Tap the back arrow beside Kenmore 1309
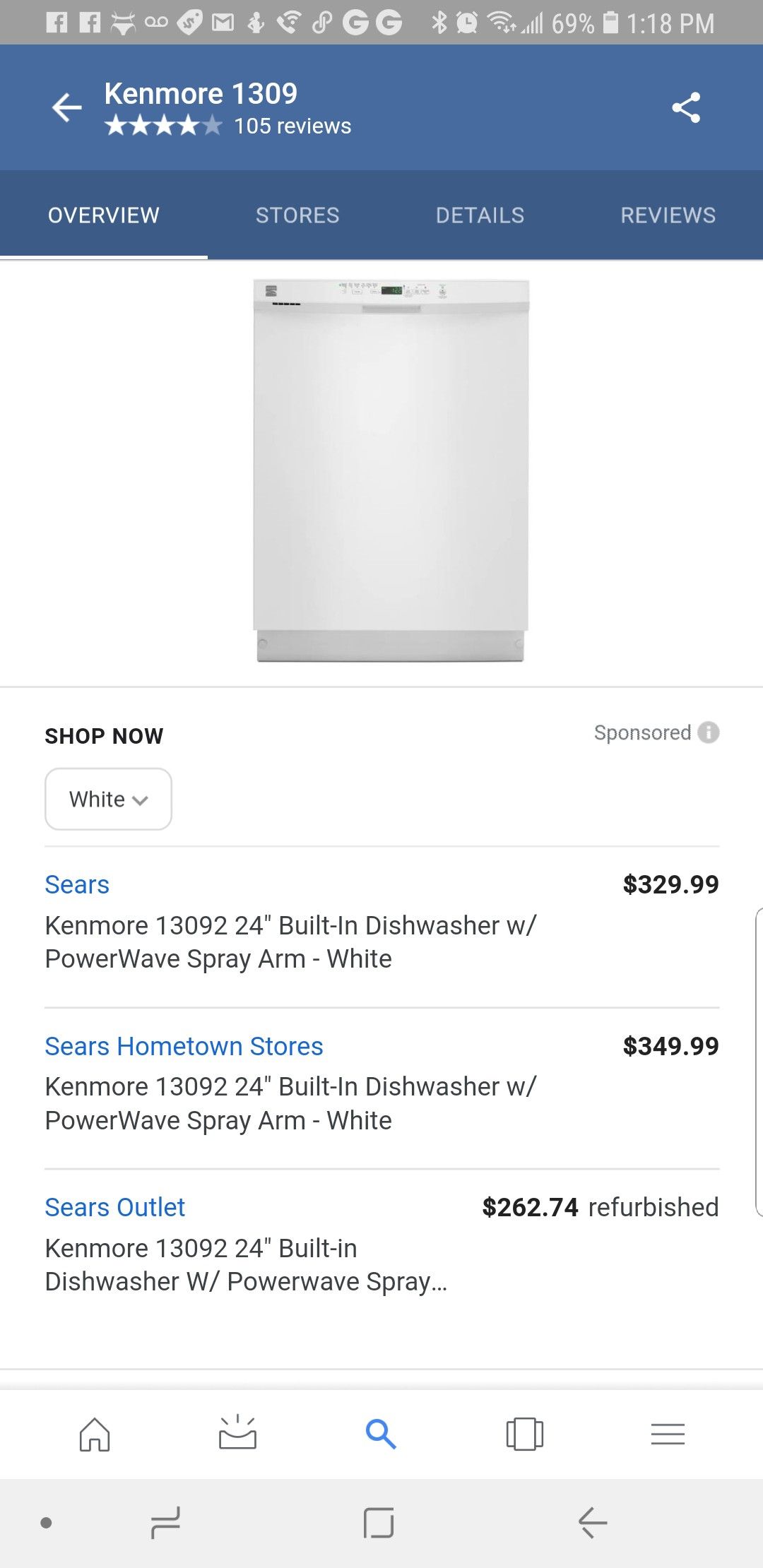The width and height of the screenshot is (763, 1568). click(68, 108)
